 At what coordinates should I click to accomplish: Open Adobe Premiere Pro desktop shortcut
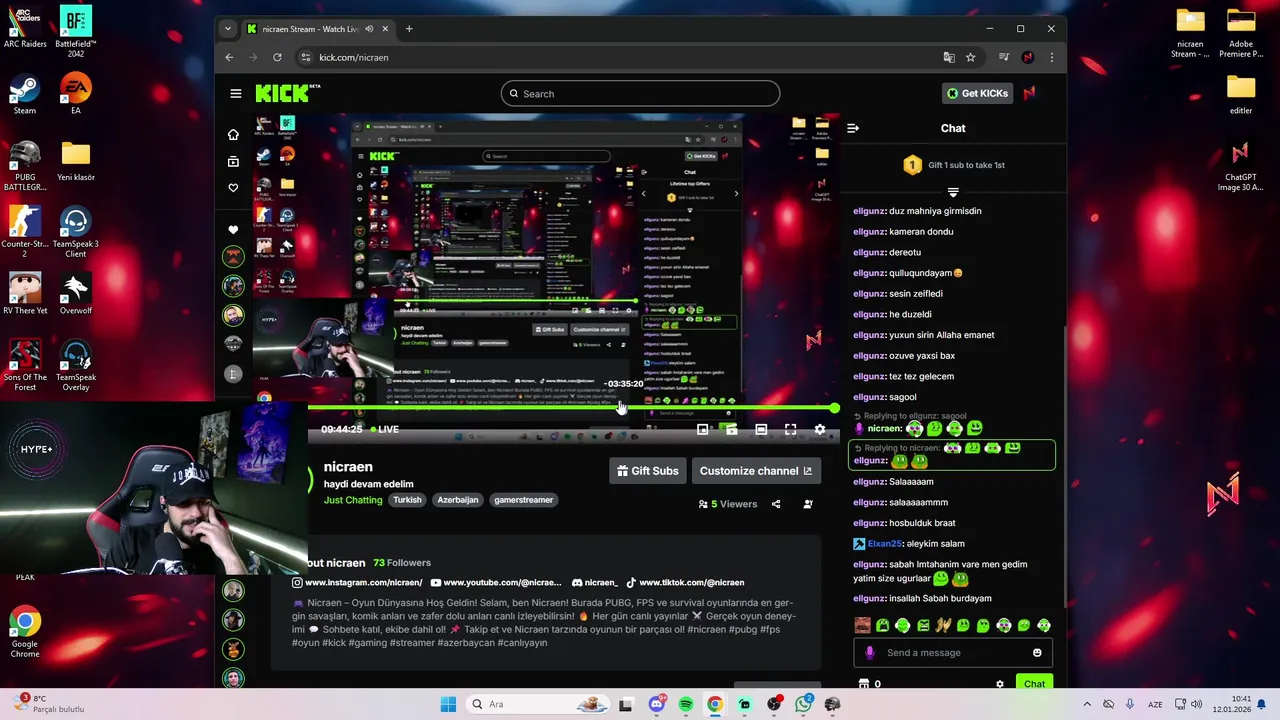(x=1241, y=33)
